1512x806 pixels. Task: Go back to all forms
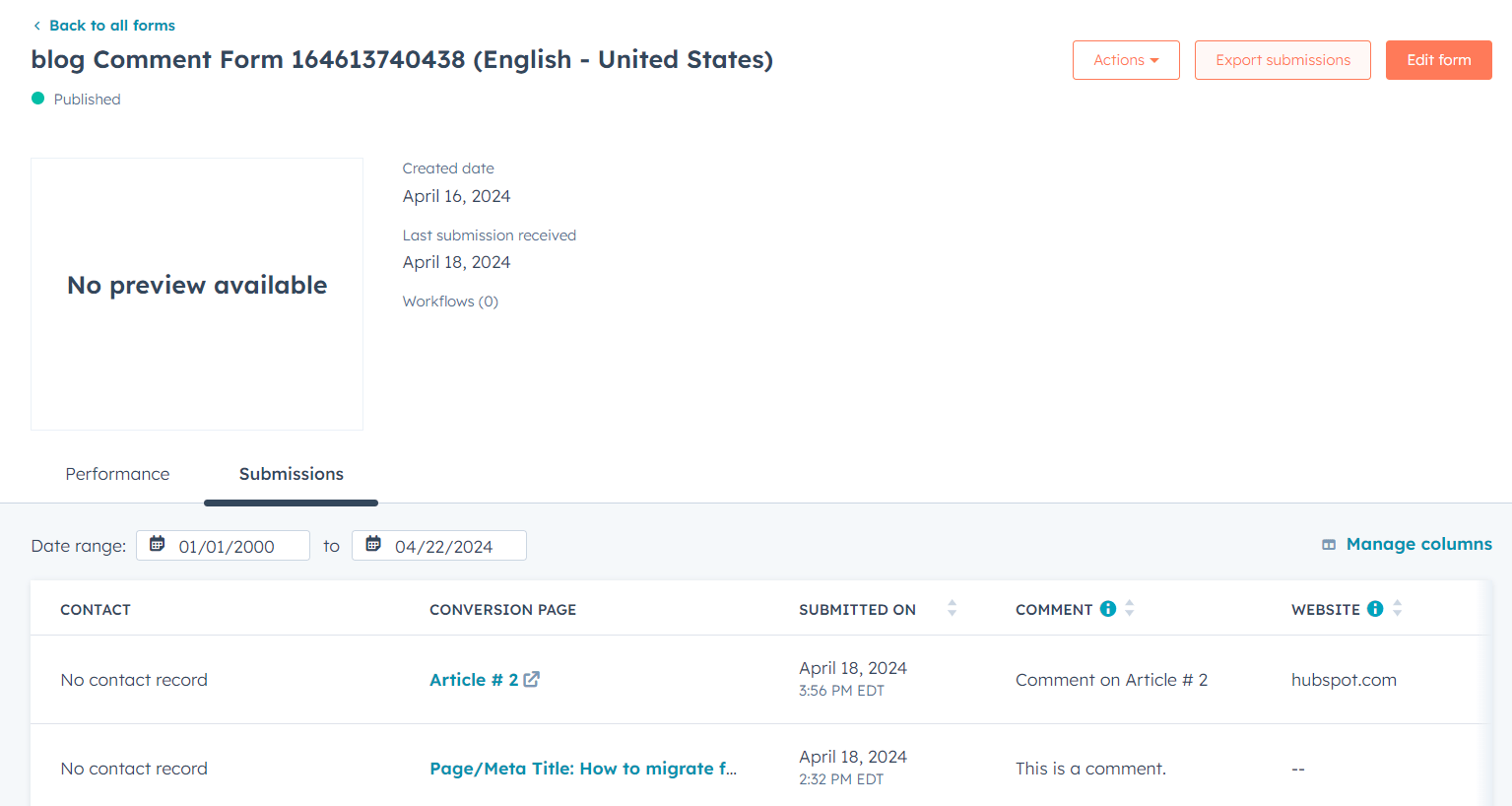click(x=111, y=26)
